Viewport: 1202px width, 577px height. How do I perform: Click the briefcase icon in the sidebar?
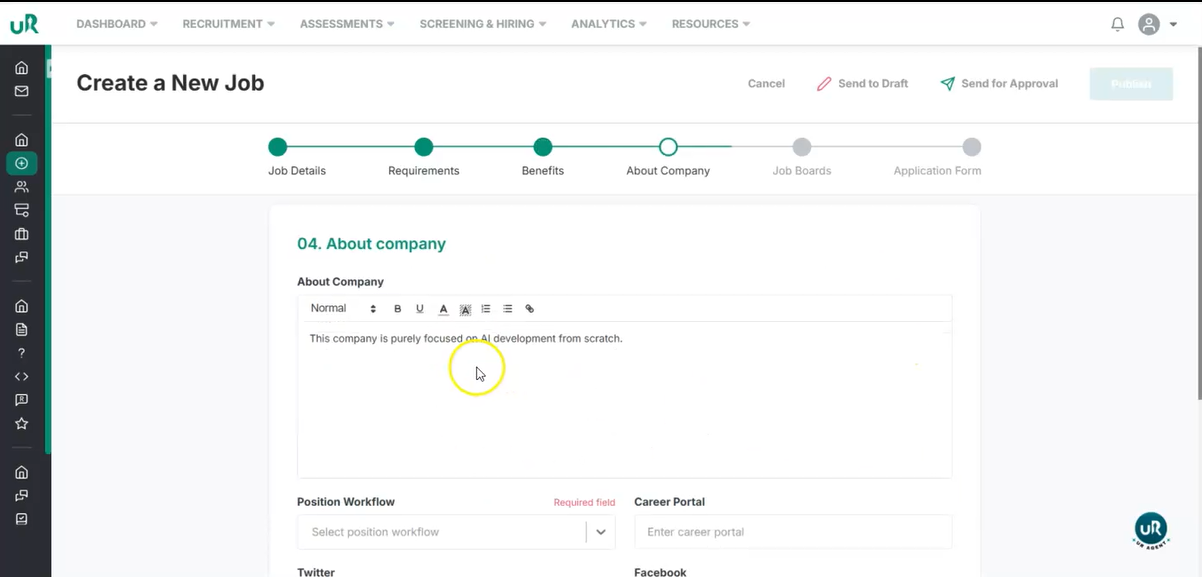pyautogui.click(x=21, y=234)
